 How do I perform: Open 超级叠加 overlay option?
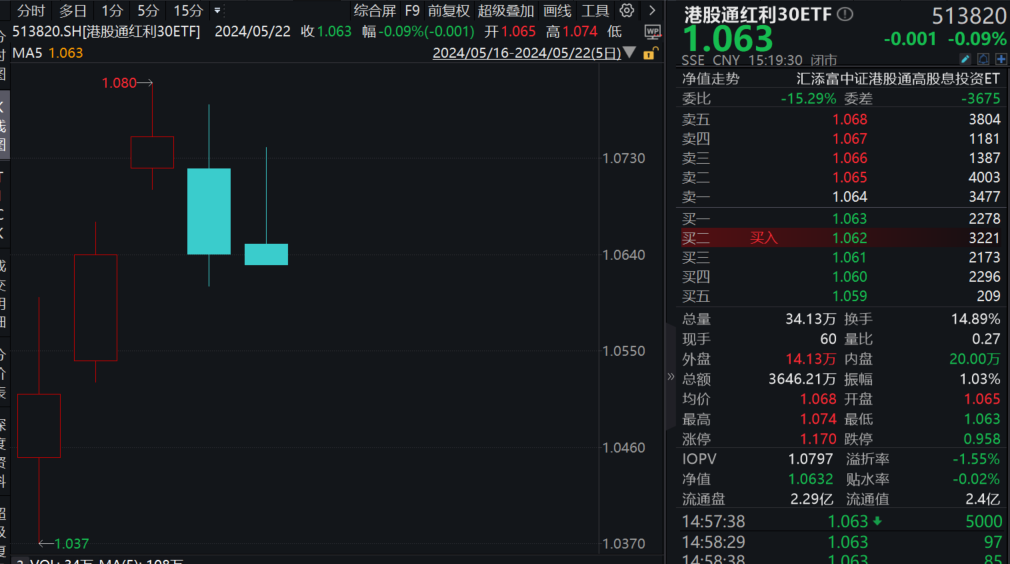coord(505,11)
